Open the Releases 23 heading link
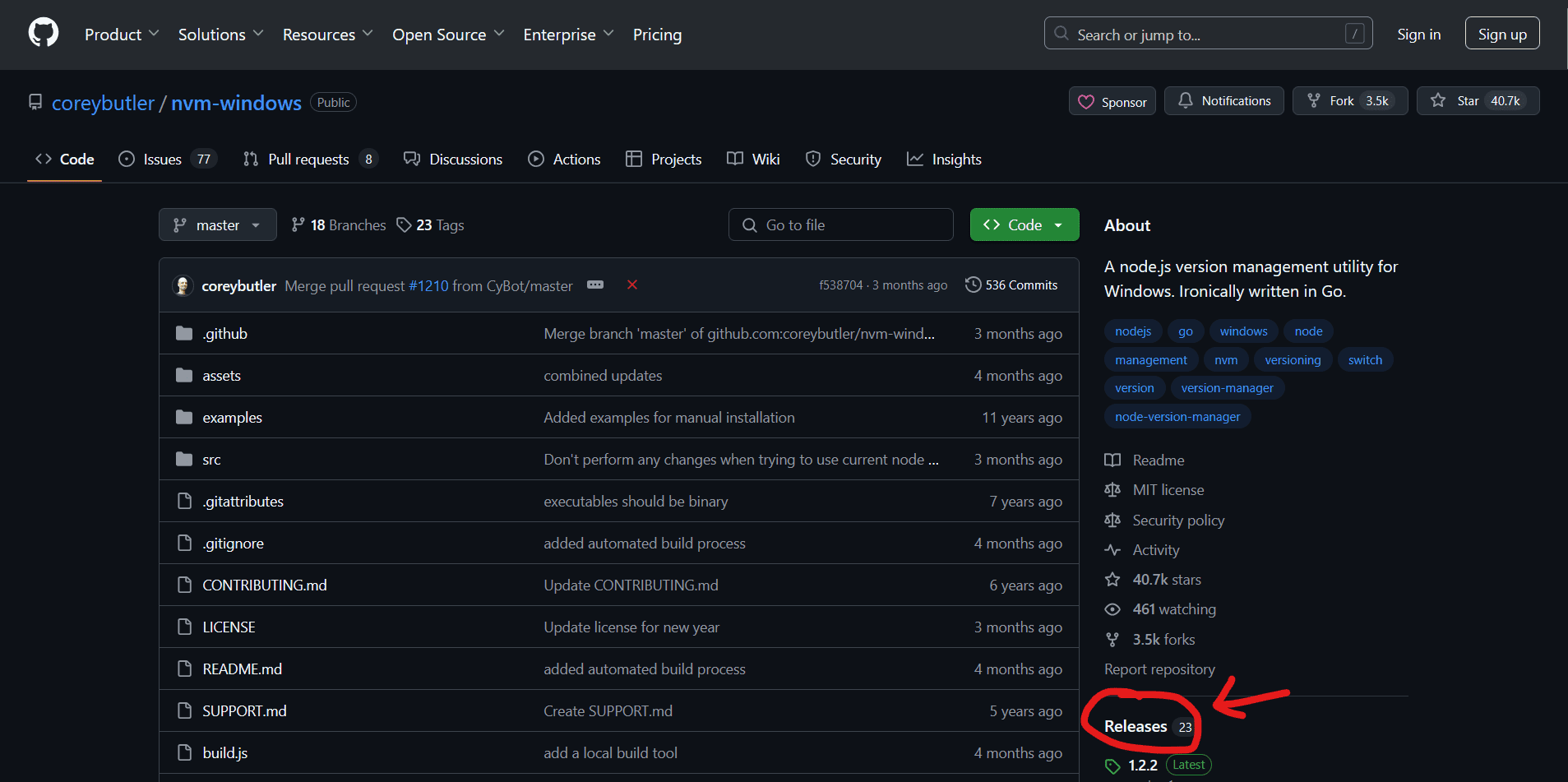Screen dimensions: 1568x782 pyautogui.click(x=1149, y=726)
